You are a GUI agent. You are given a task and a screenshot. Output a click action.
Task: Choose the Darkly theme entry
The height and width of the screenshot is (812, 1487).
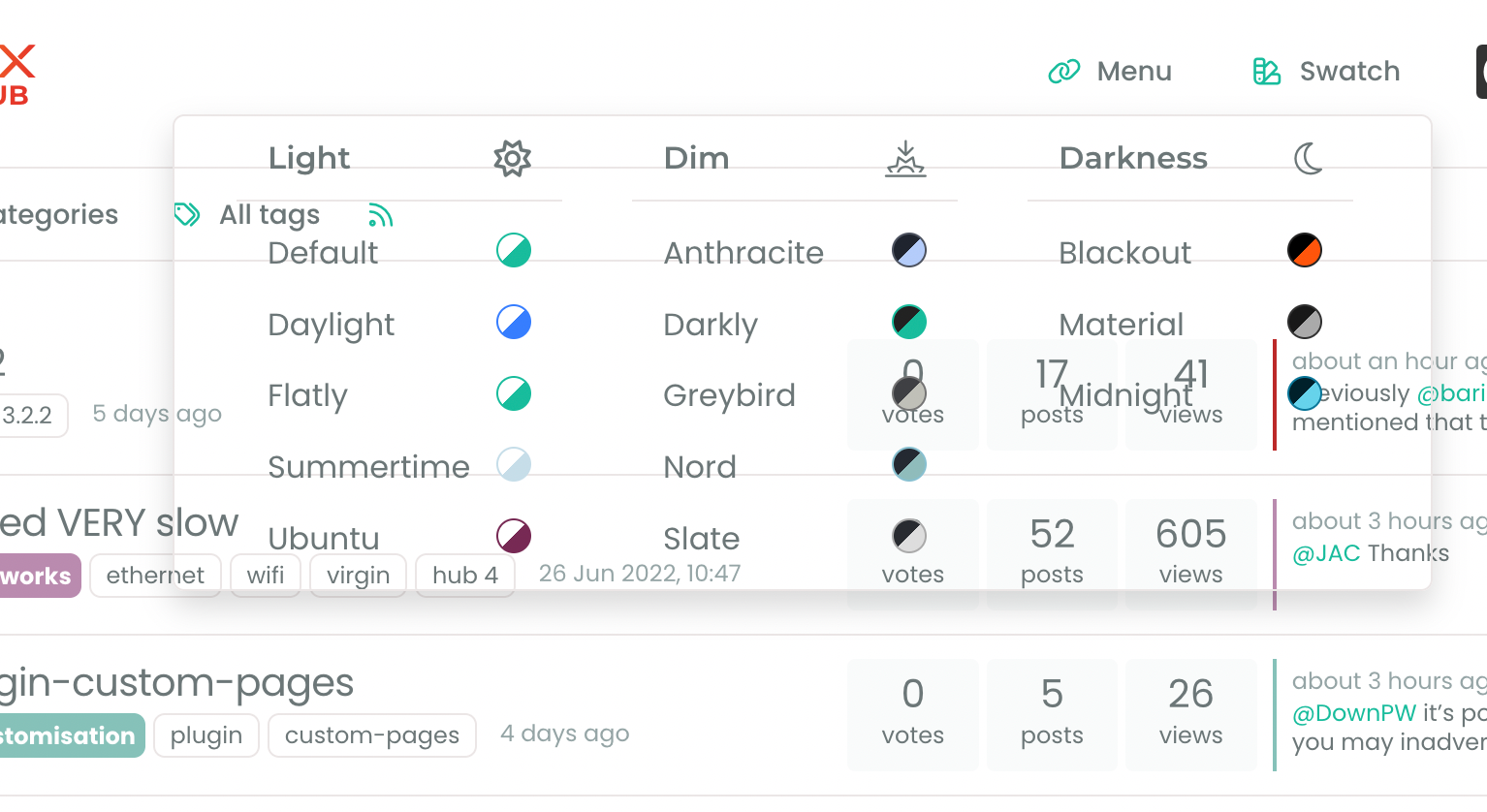point(710,325)
